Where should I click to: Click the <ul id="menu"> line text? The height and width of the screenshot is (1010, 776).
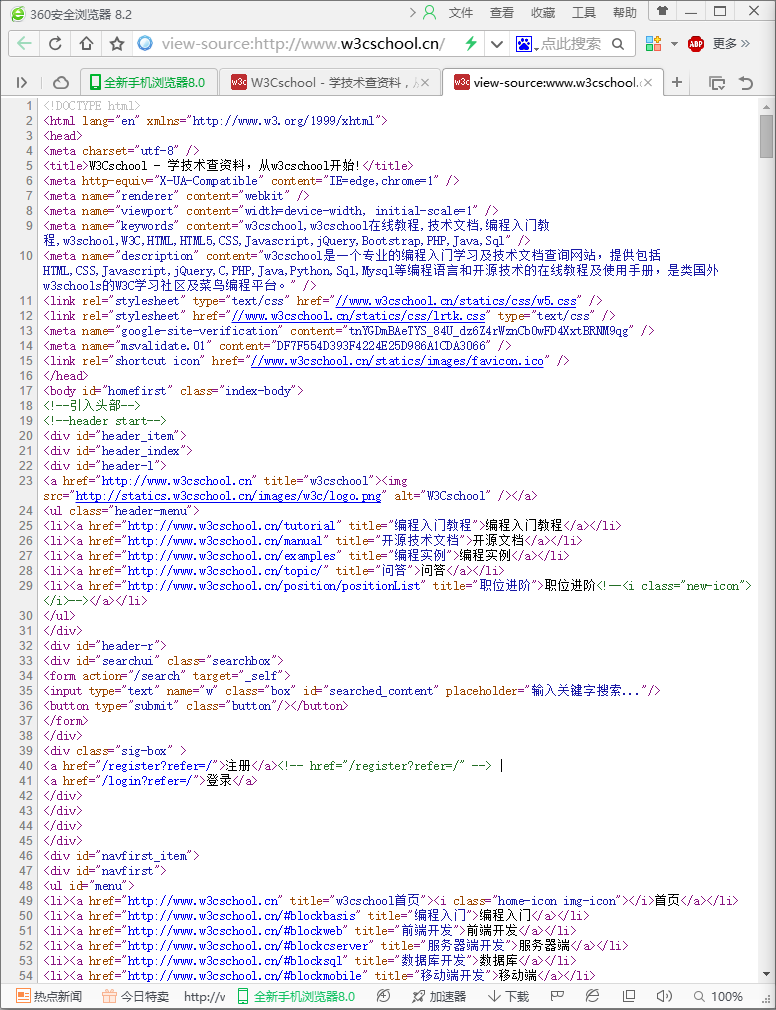click(x=88, y=886)
